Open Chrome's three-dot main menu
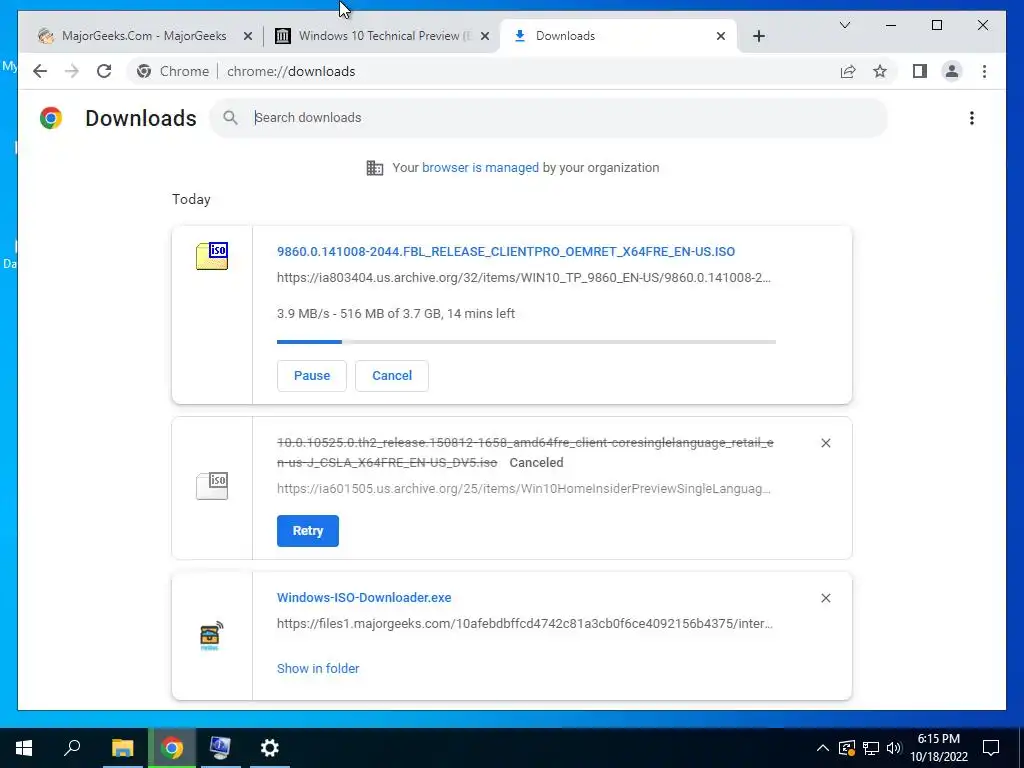The height and width of the screenshot is (768, 1024). click(984, 71)
